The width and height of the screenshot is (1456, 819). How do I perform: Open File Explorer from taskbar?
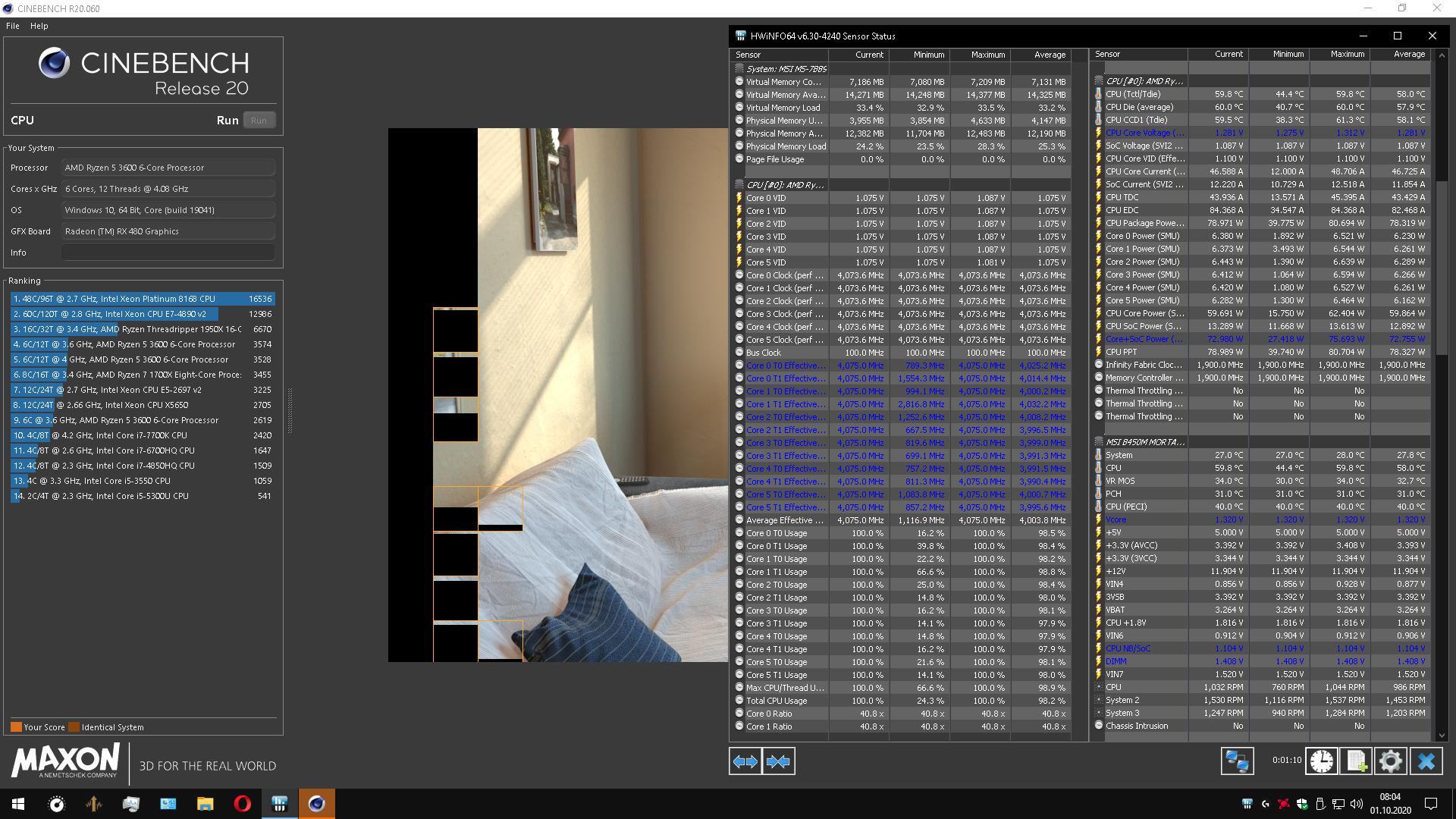(x=205, y=804)
